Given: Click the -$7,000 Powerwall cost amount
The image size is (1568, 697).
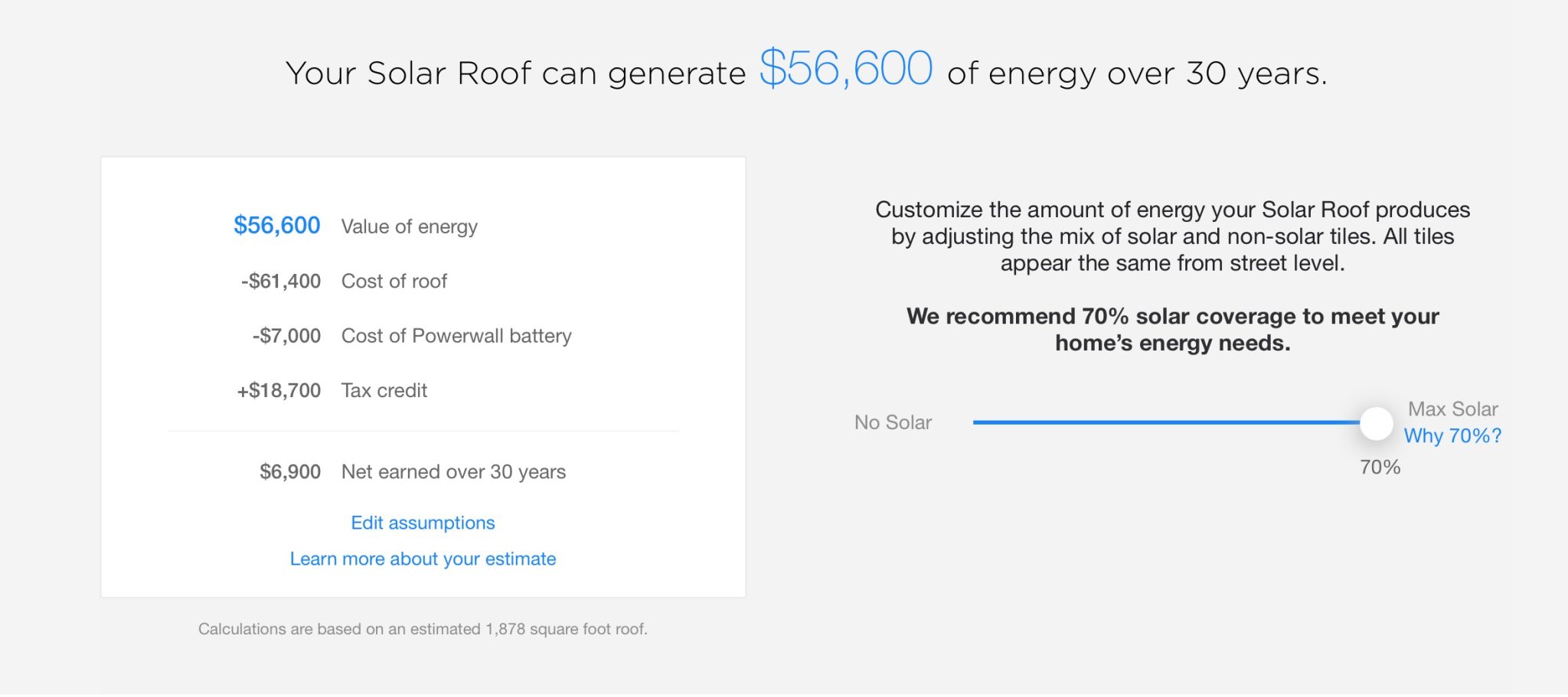Looking at the screenshot, I should pyautogui.click(x=286, y=336).
